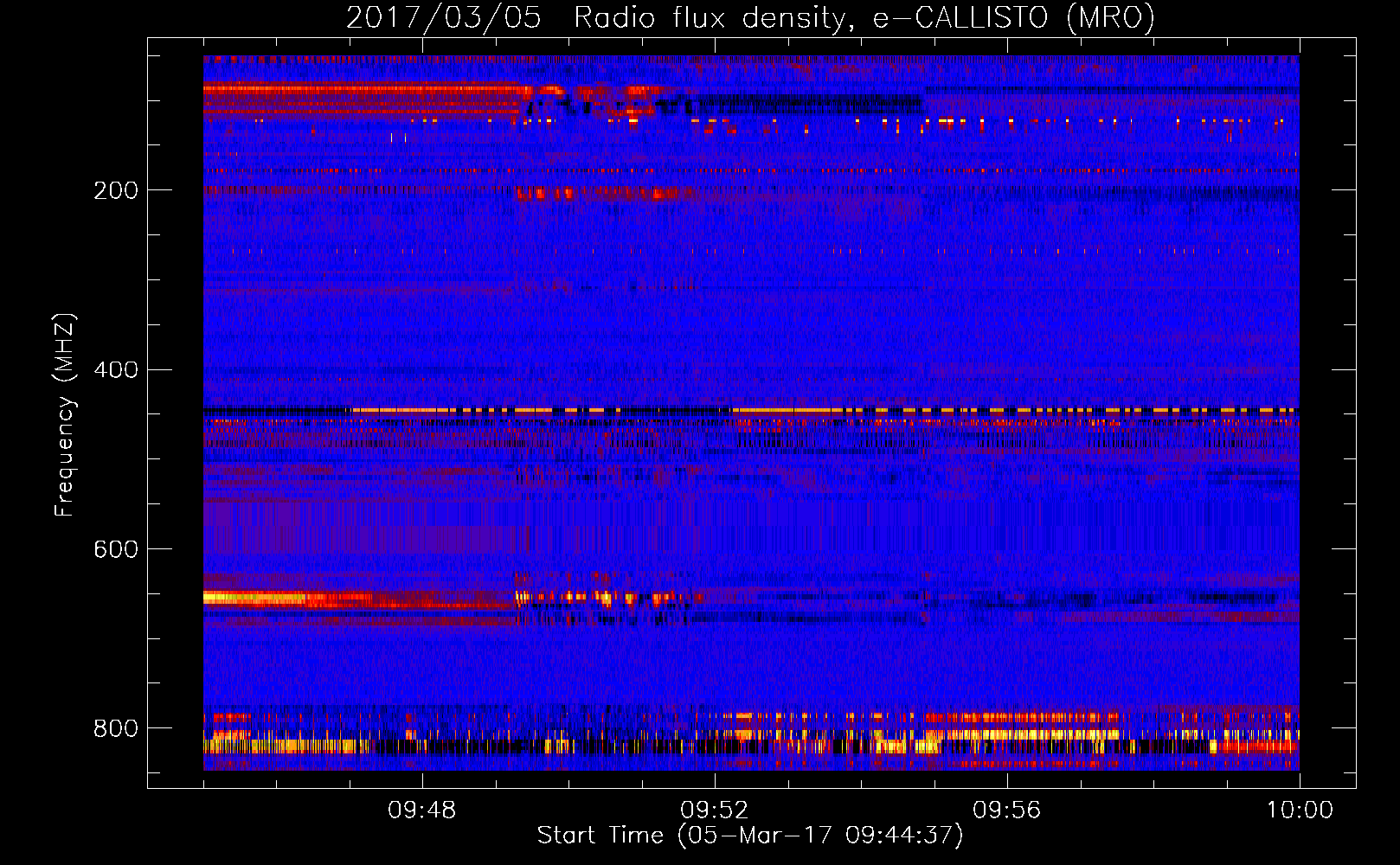Click the 600 frequency tick label
Image resolution: width=1400 pixels, height=865 pixels.
[x=116, y=549]
